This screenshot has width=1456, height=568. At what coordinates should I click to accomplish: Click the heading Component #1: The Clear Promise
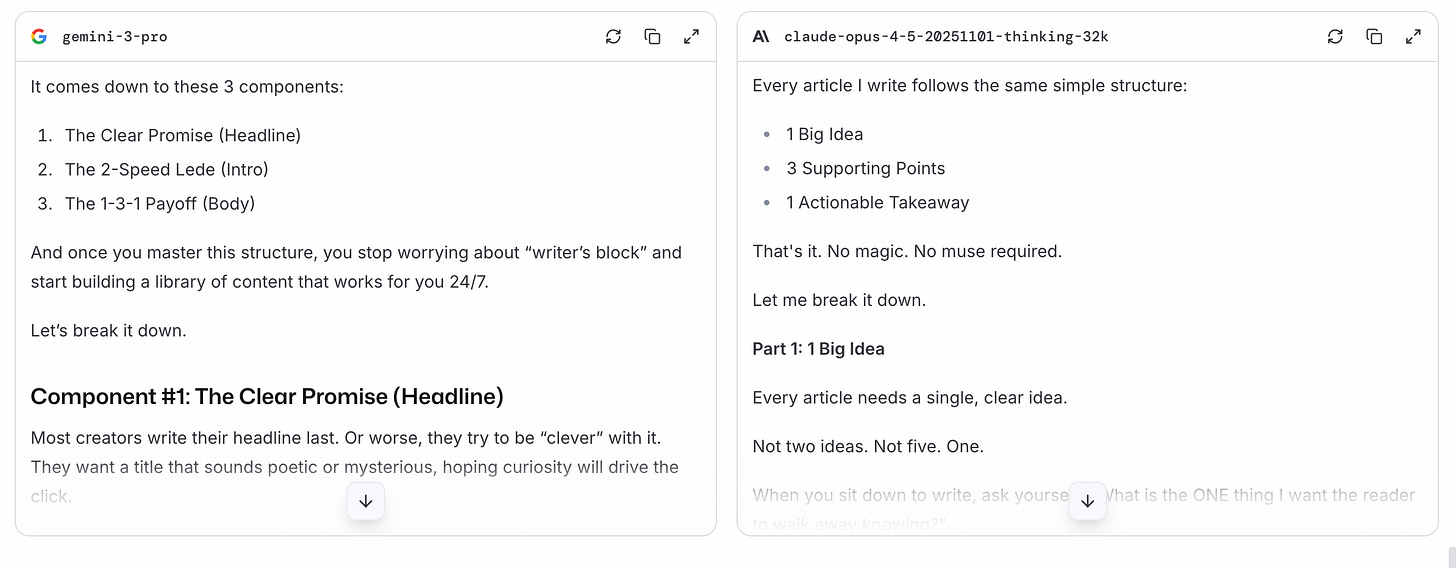pos(267,397)
